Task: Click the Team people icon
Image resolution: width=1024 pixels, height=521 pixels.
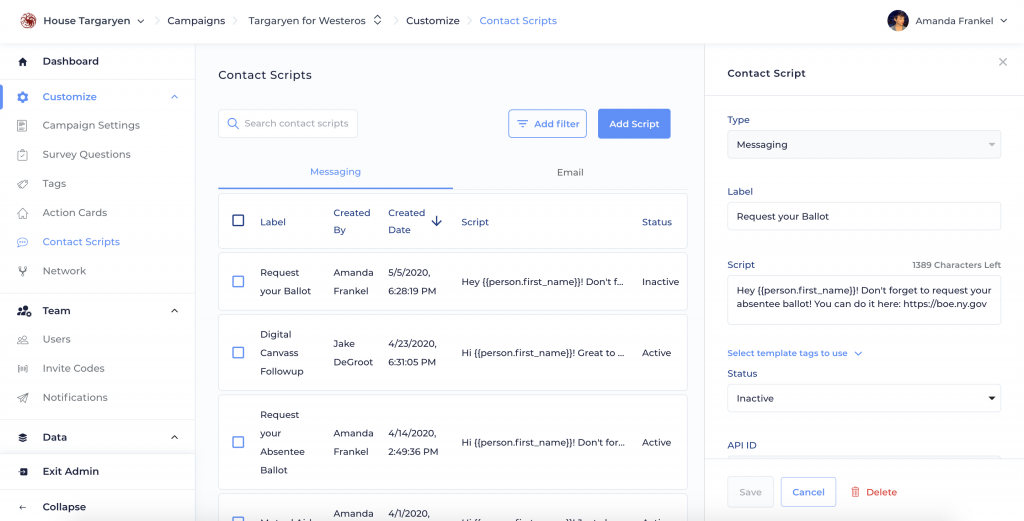Action: coord(24,311)
